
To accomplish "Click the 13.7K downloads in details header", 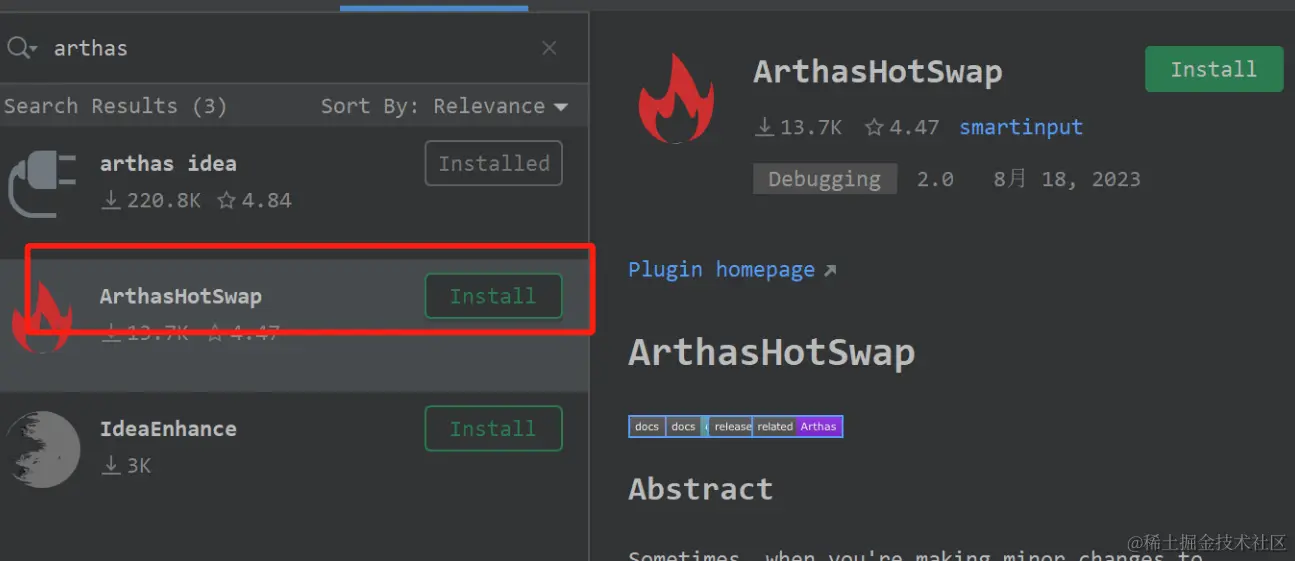I will [x=799, y=127].
